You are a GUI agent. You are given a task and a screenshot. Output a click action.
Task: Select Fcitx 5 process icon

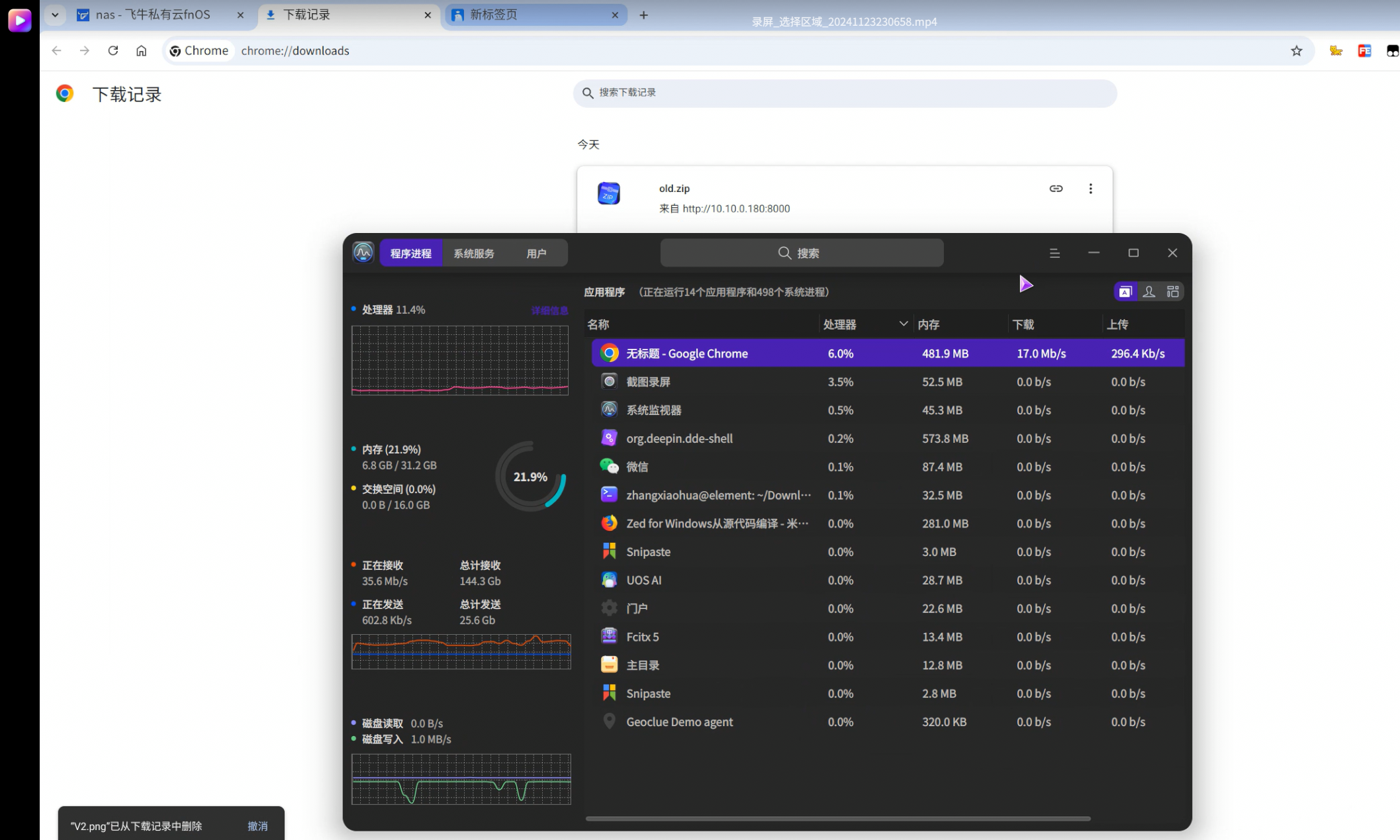point(609,637)
